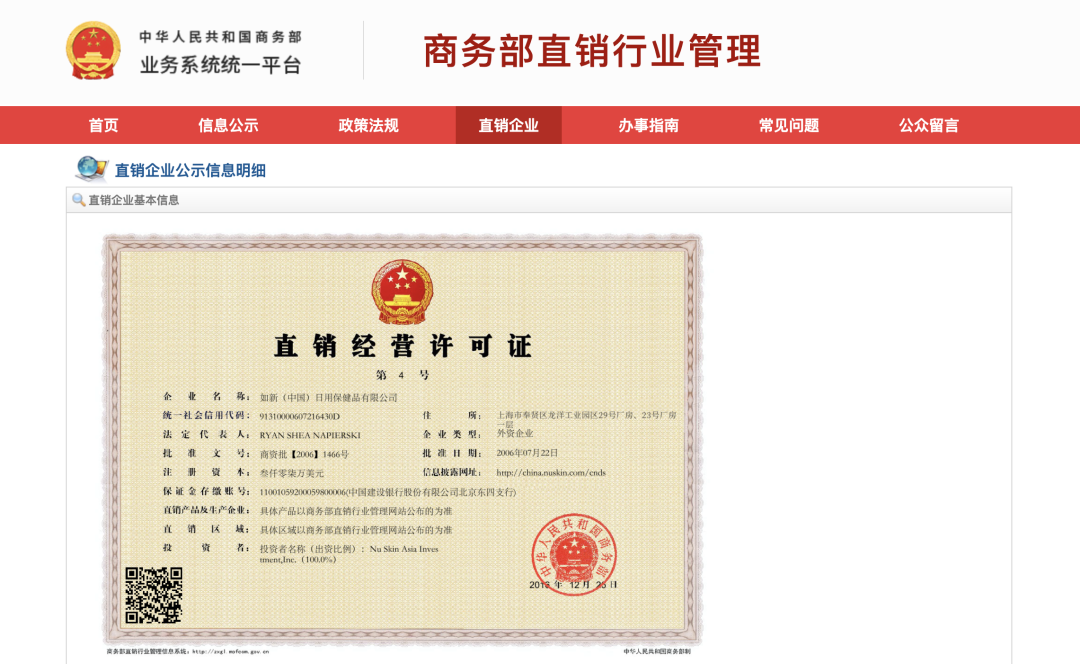
Task: Click the deposit account number with 中国建设银行
Action: click(x=388, y=492)
